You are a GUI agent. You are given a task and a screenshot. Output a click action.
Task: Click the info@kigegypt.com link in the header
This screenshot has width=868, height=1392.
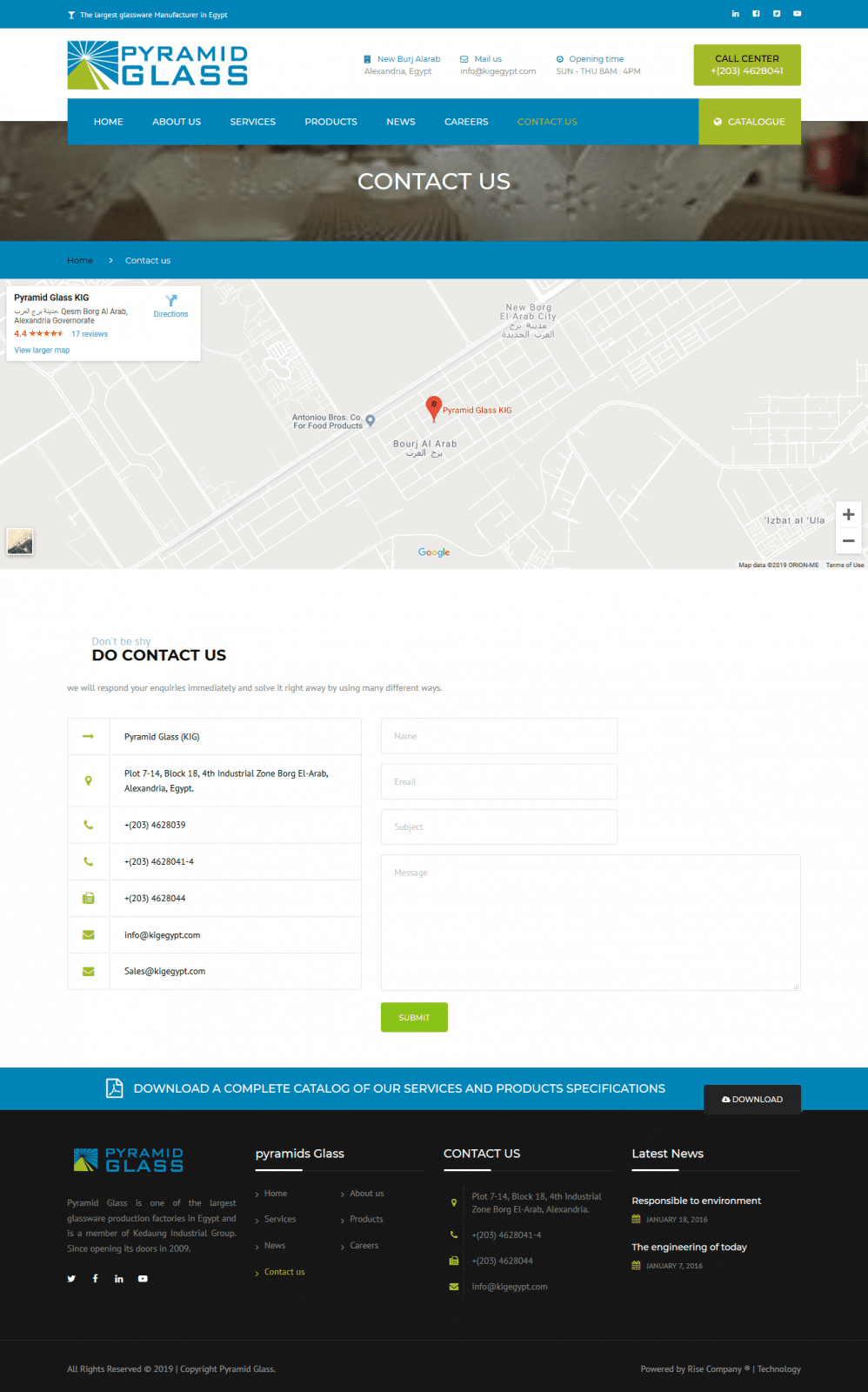coord(498,71)
